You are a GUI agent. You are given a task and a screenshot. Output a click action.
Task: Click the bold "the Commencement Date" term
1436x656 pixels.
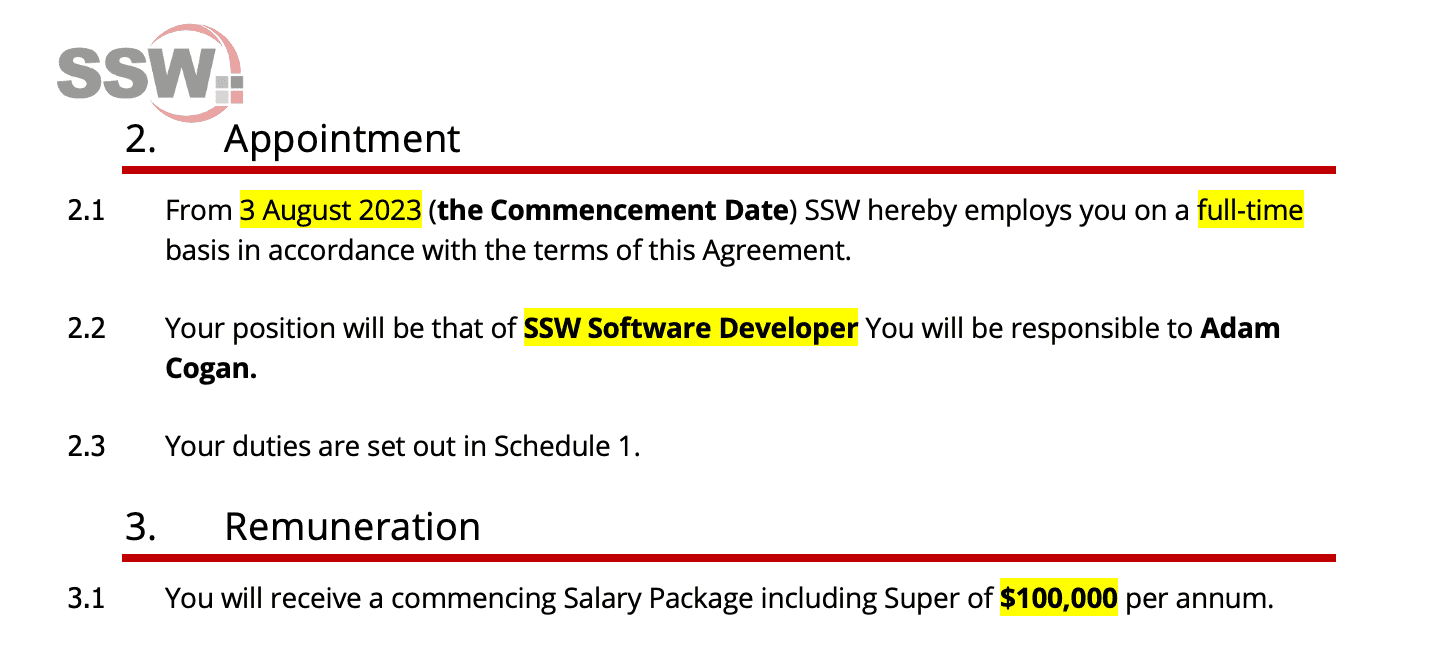(x=611, y=211)
